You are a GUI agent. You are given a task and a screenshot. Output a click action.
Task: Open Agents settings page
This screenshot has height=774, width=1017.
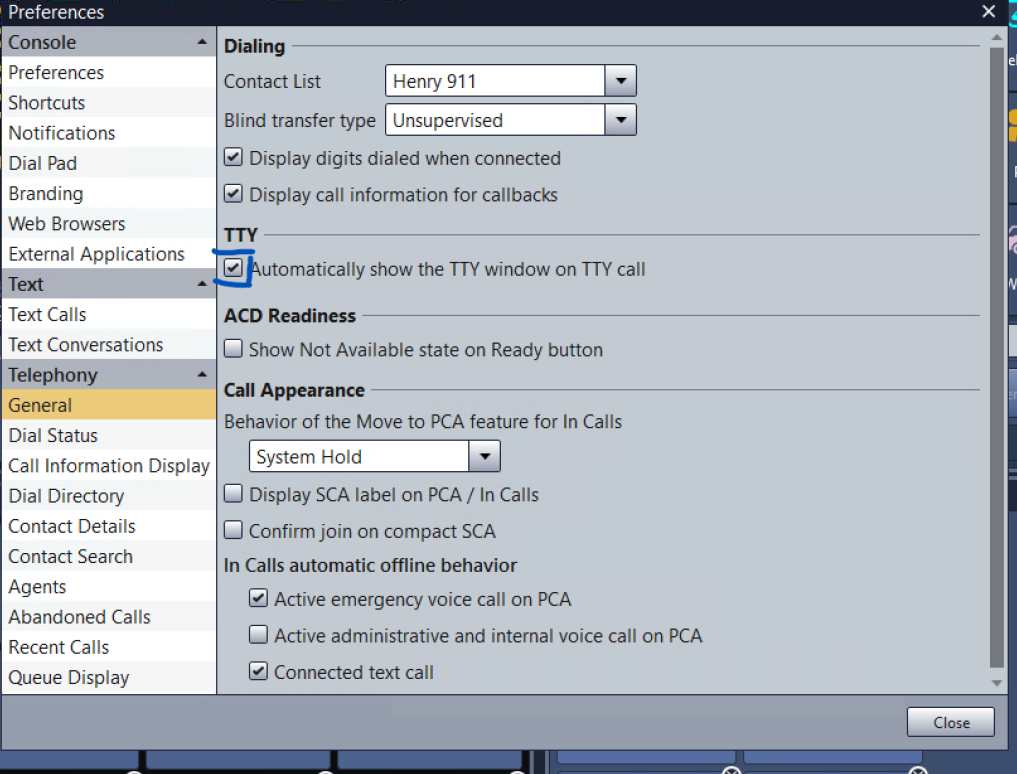click(109, 587)
